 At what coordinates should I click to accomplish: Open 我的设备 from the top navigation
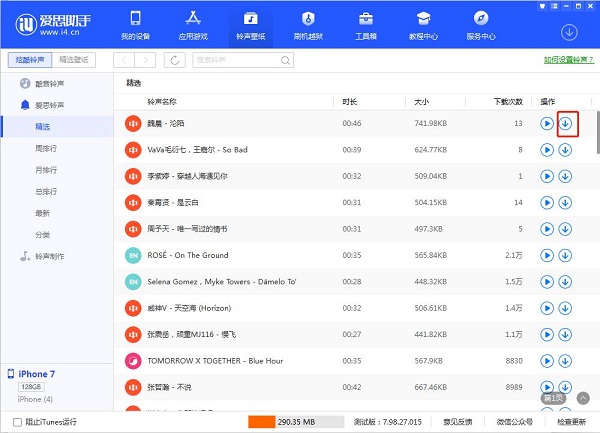[135, 26]
